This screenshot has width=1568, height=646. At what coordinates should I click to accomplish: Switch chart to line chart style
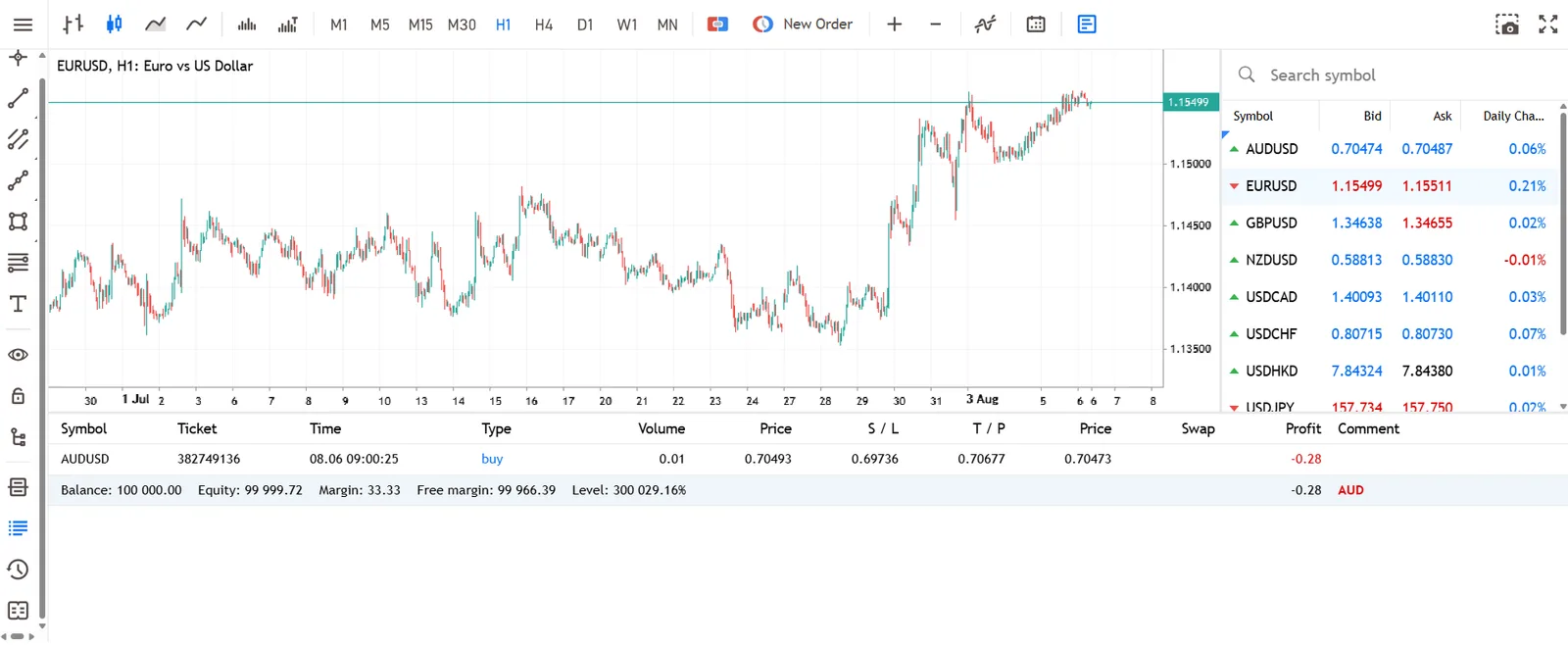155,25
